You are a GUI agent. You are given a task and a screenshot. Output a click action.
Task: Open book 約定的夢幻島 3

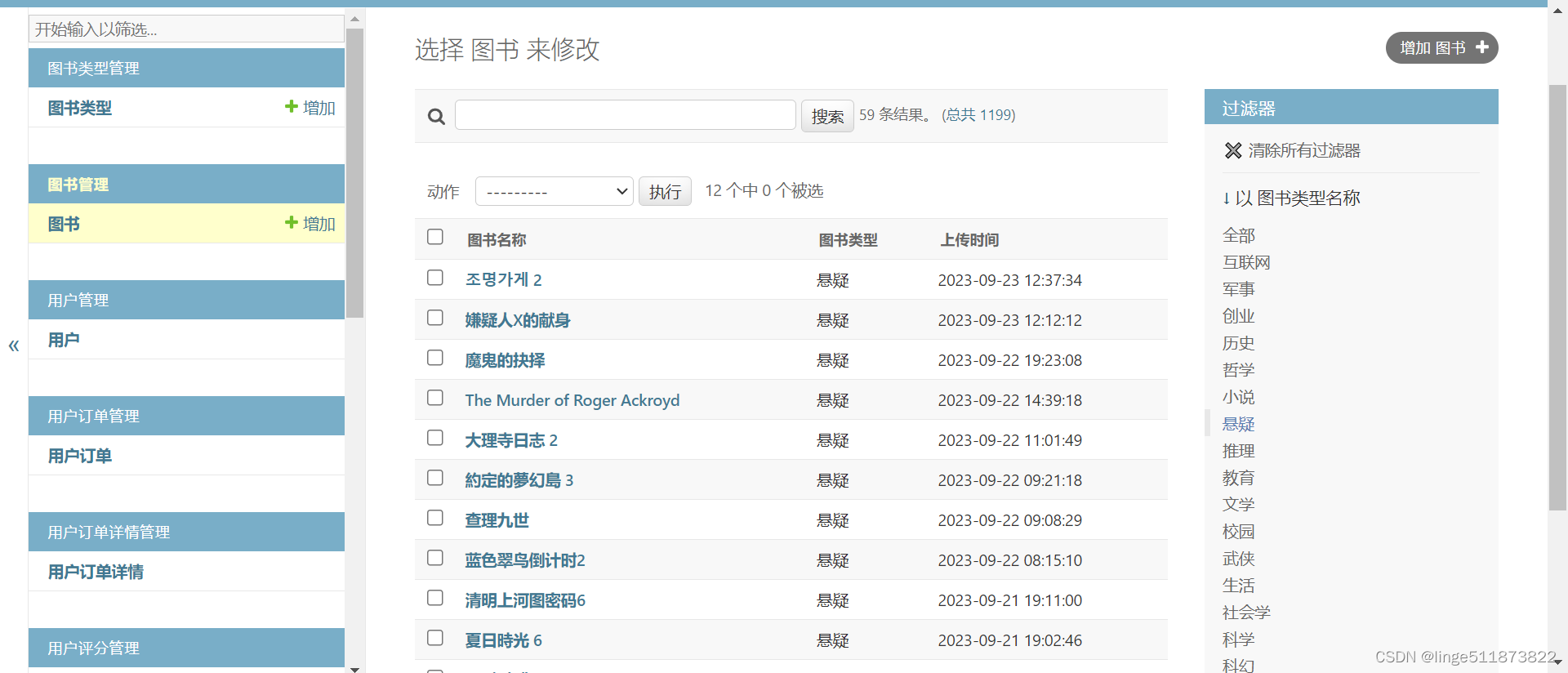click(519, 480)
